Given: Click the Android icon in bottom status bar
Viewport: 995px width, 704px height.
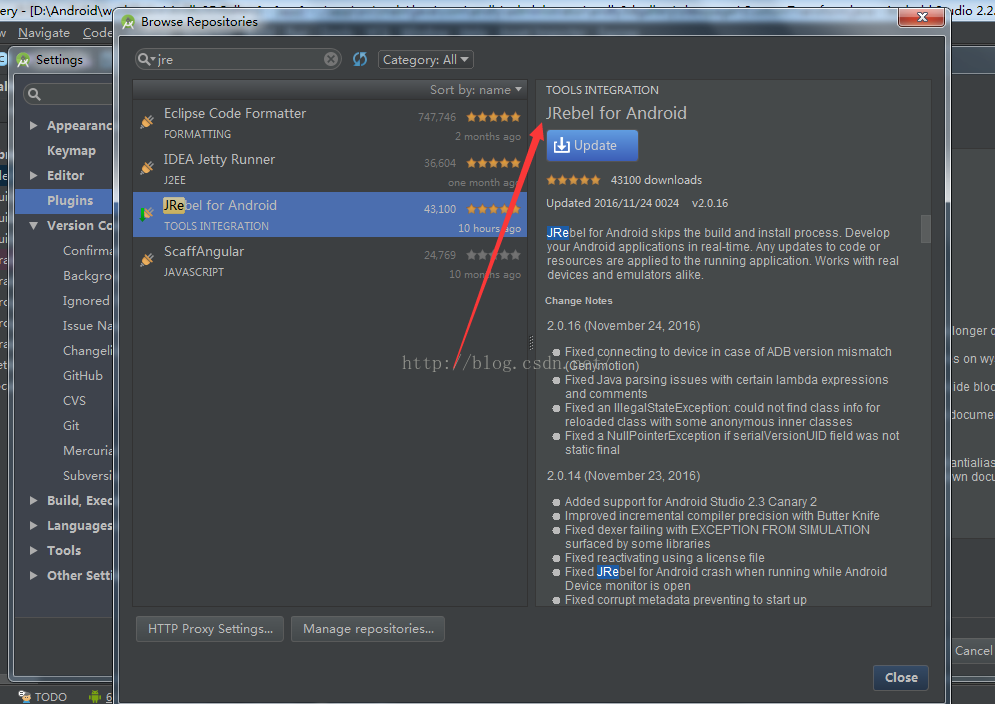Looking at the screenshot, I should 95,696.
